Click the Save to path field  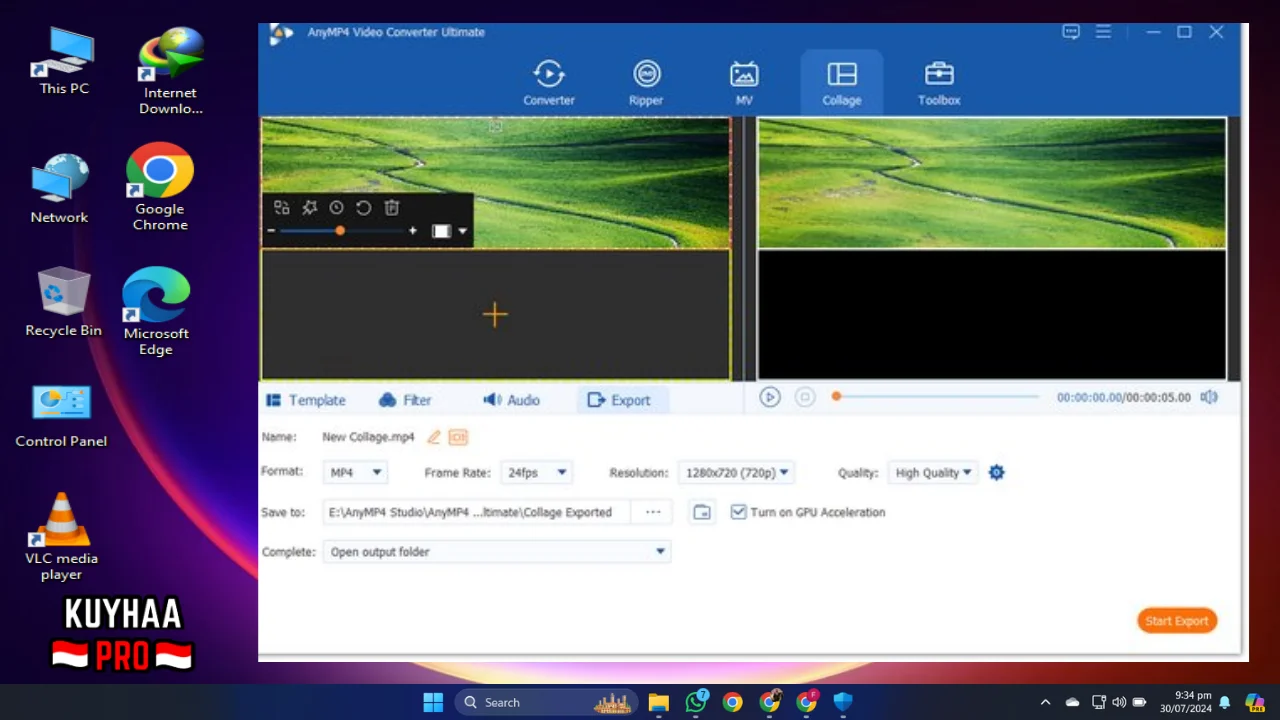476,512
